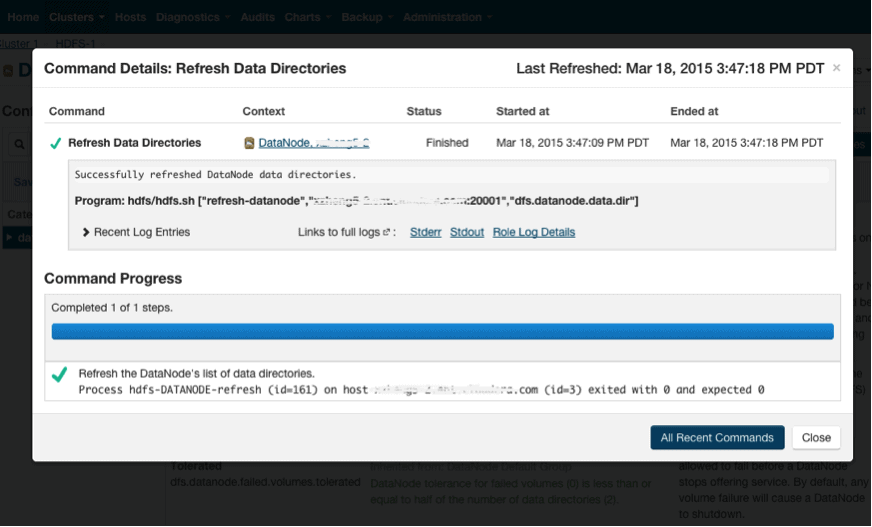Click the All Recent Commands button
Image resolution: width=872 pixels, height=527 pixels.
pyautogui.click(x=717, y=437)
